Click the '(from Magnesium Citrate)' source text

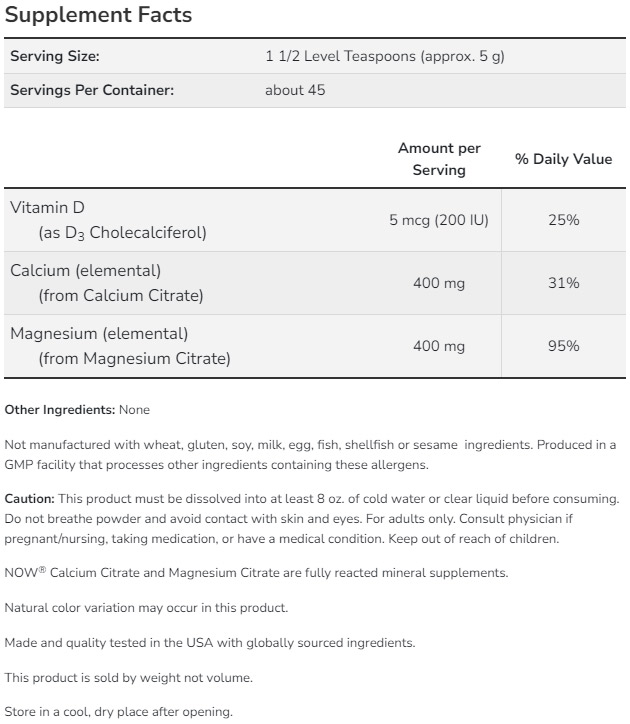pos(134,358)
